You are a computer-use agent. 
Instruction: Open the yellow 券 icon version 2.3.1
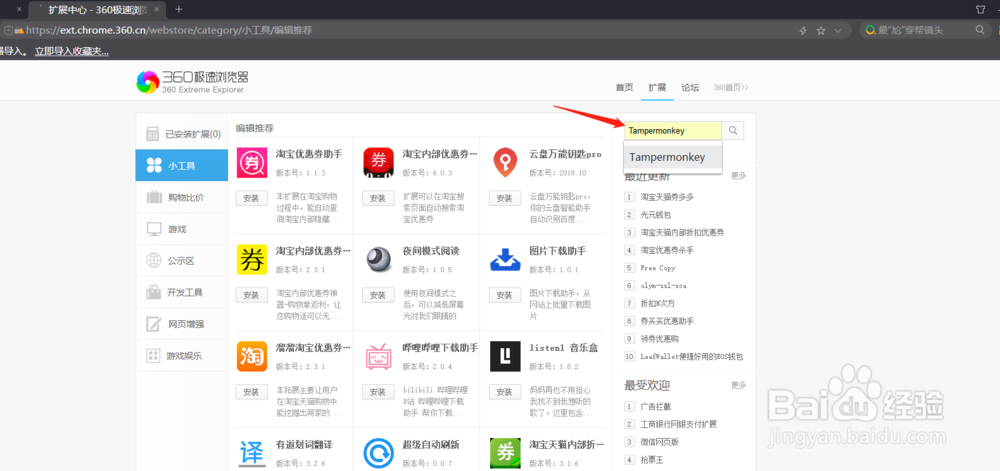pyautogui.click(x=252, y=259)
